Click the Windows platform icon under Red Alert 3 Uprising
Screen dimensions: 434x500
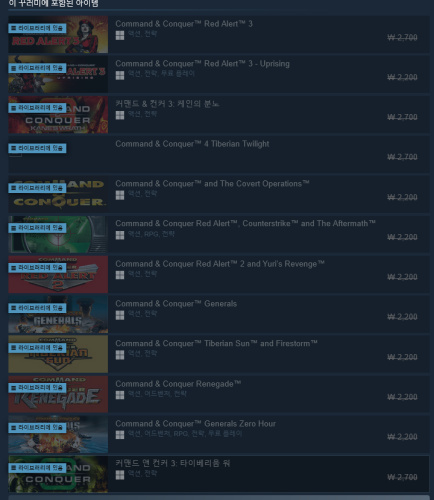120,75
